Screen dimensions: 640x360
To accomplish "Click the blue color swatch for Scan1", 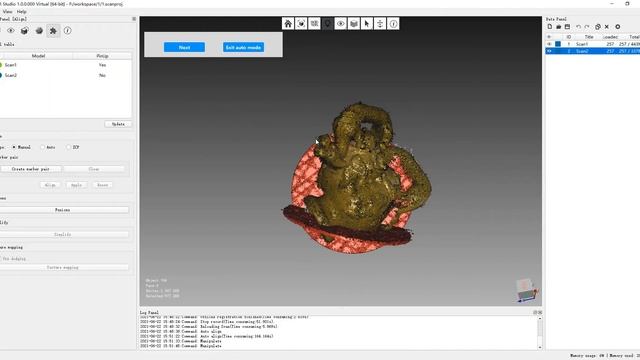I will tap(558, 44).
